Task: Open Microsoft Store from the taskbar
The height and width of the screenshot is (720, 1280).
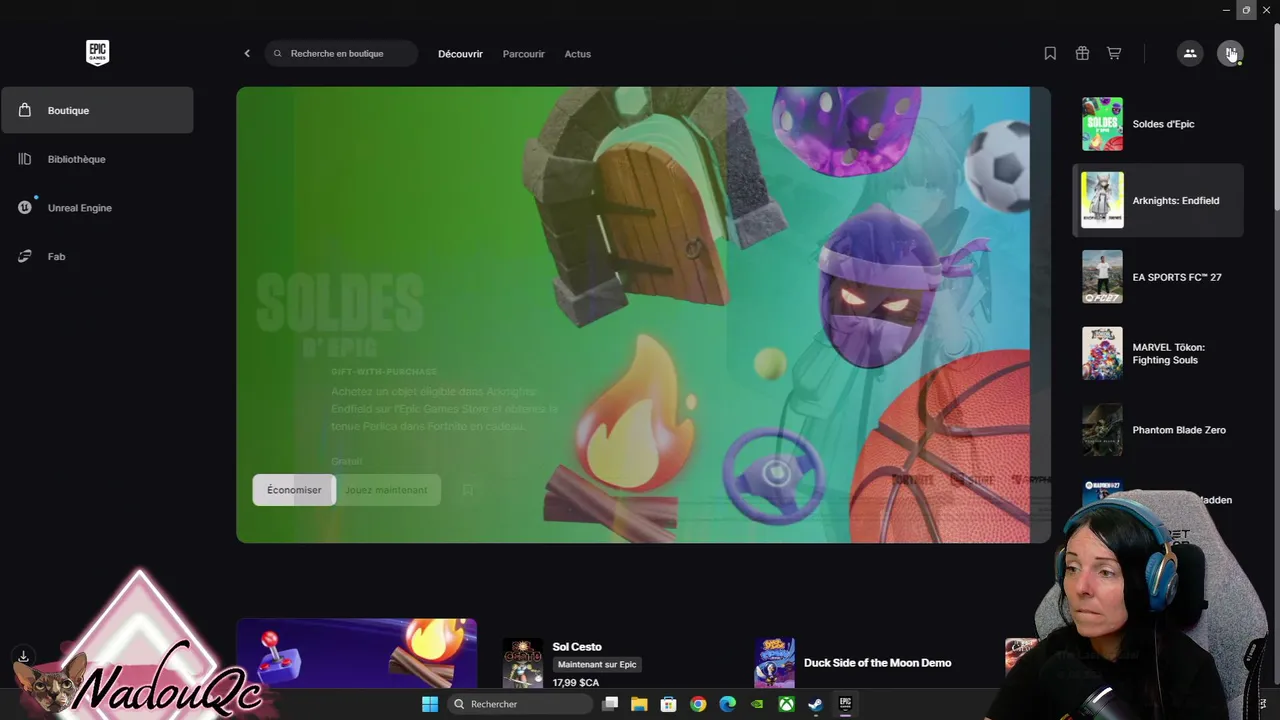Action: [x=669, y=704]
